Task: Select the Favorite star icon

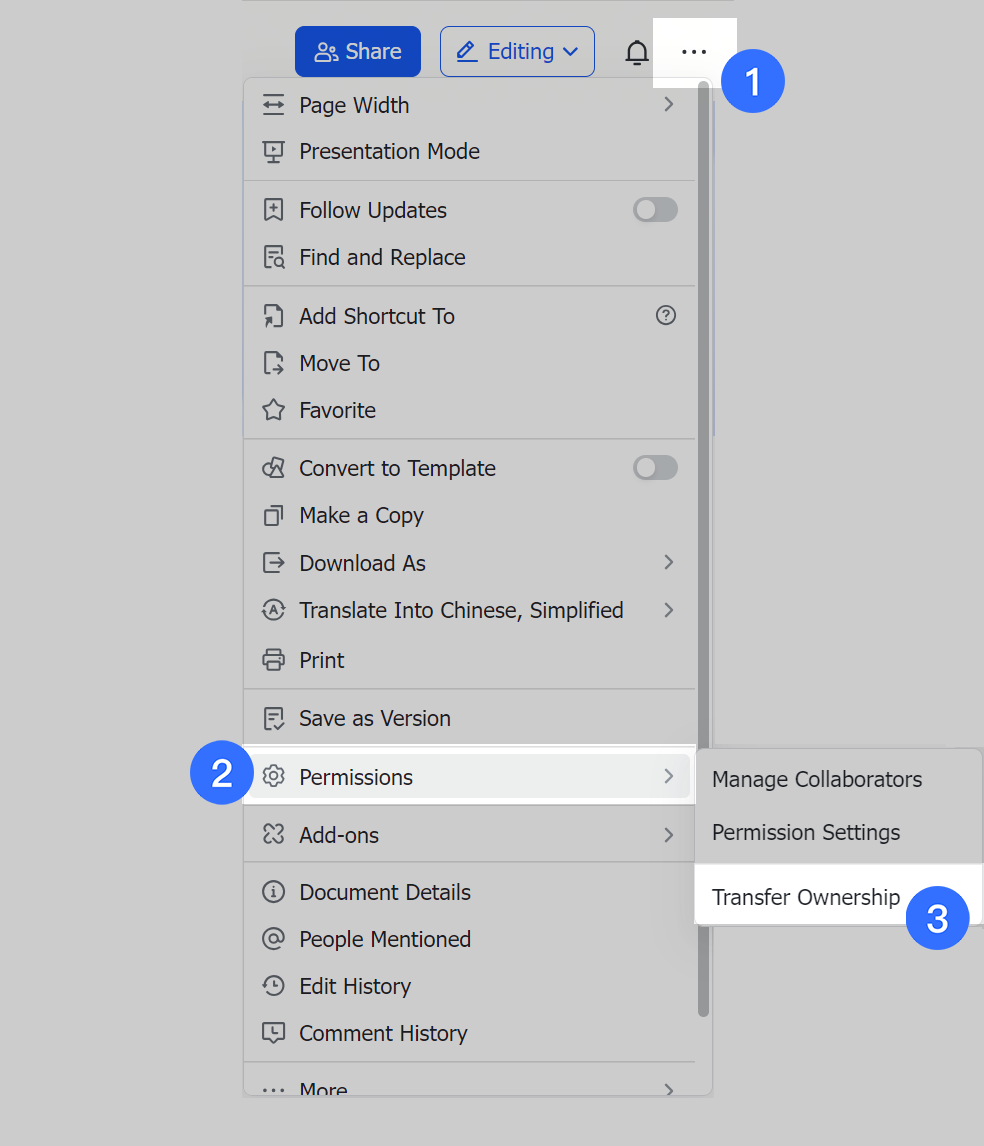Action: (274, 410)
